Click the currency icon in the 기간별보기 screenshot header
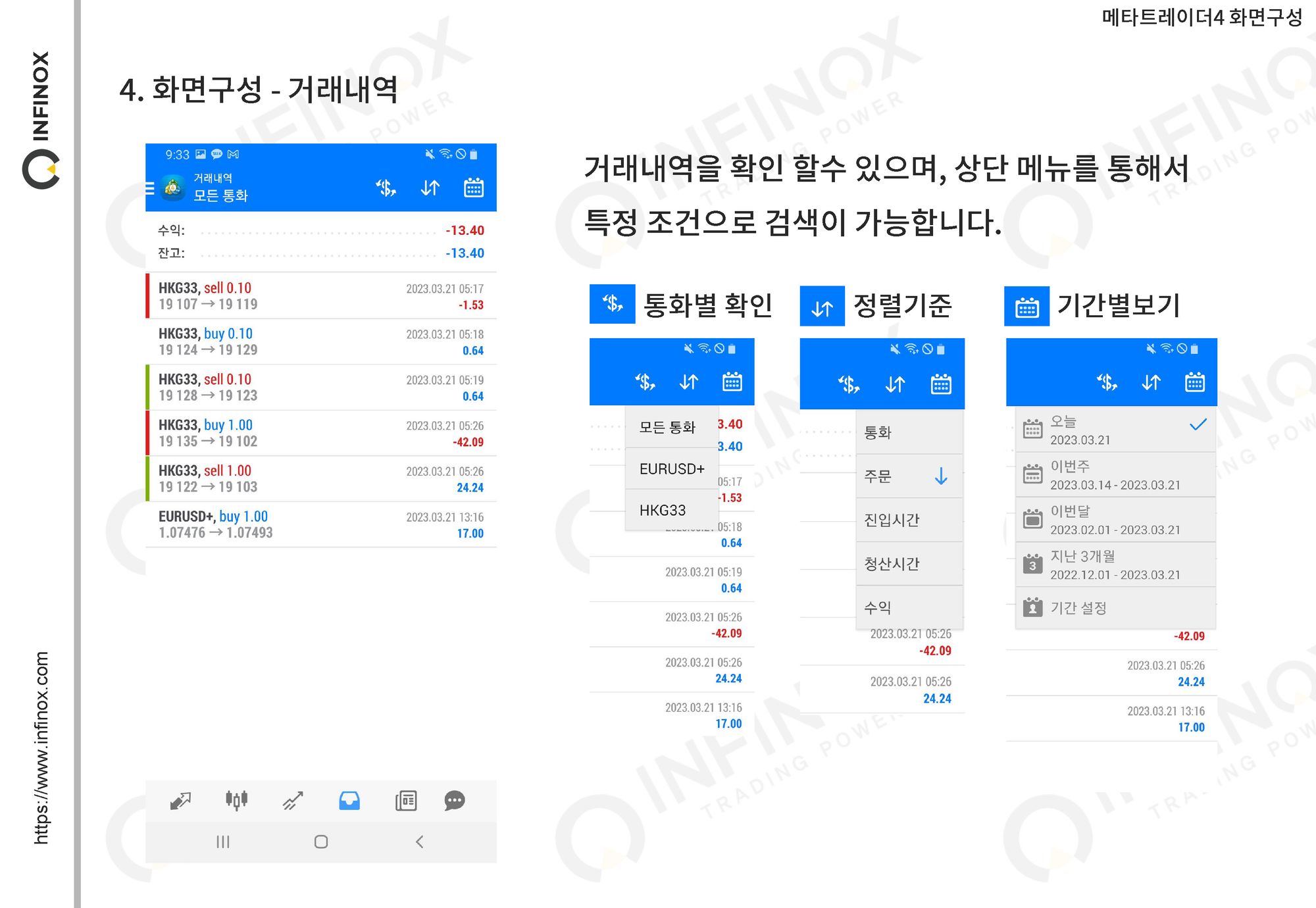Image resolution: width=1316 pixels, height=908 pixels. pyautogui.click(x=1107, y=382)
